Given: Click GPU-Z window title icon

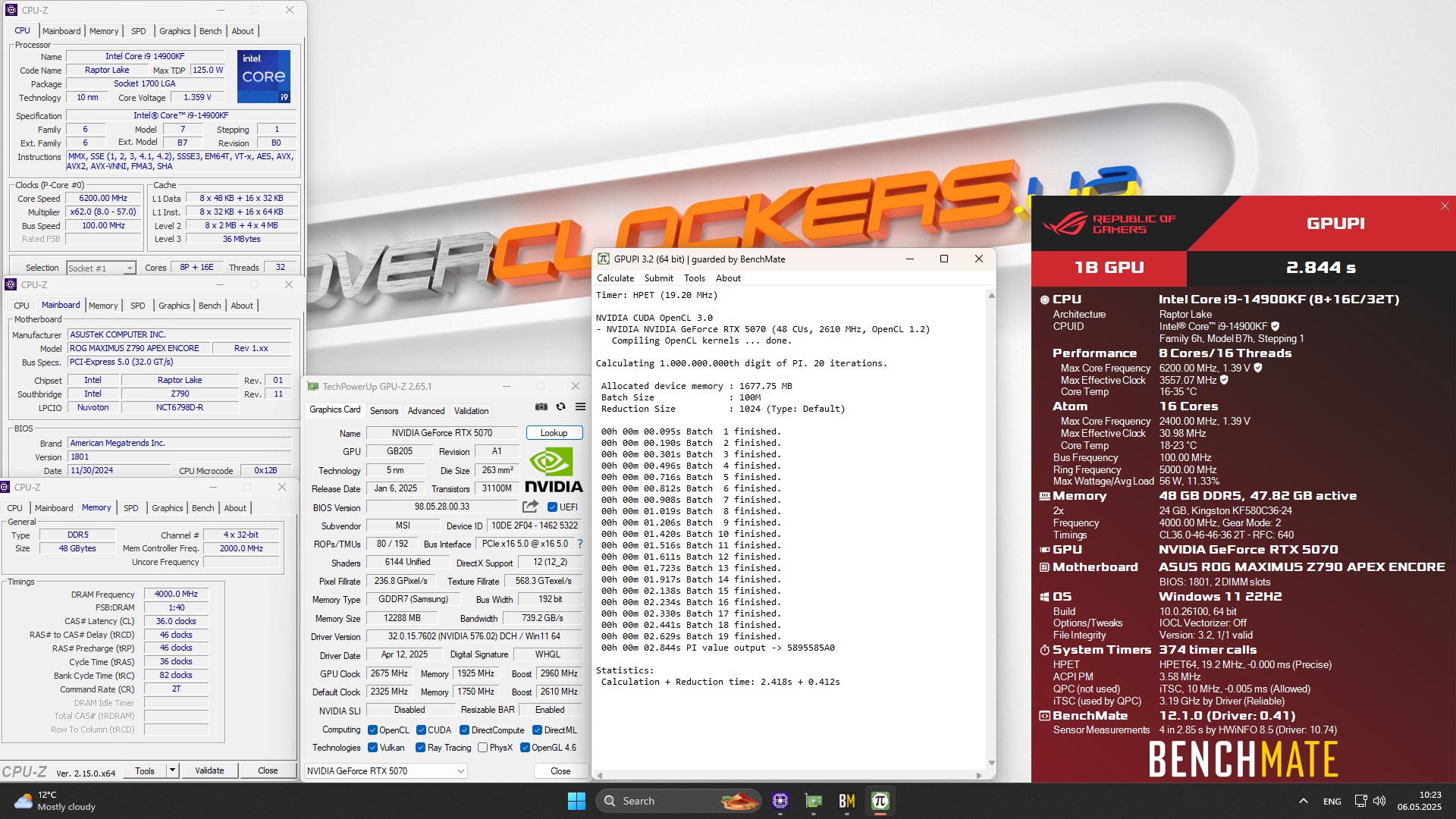Looking at the screenshot, I should [x=312, y=387].
